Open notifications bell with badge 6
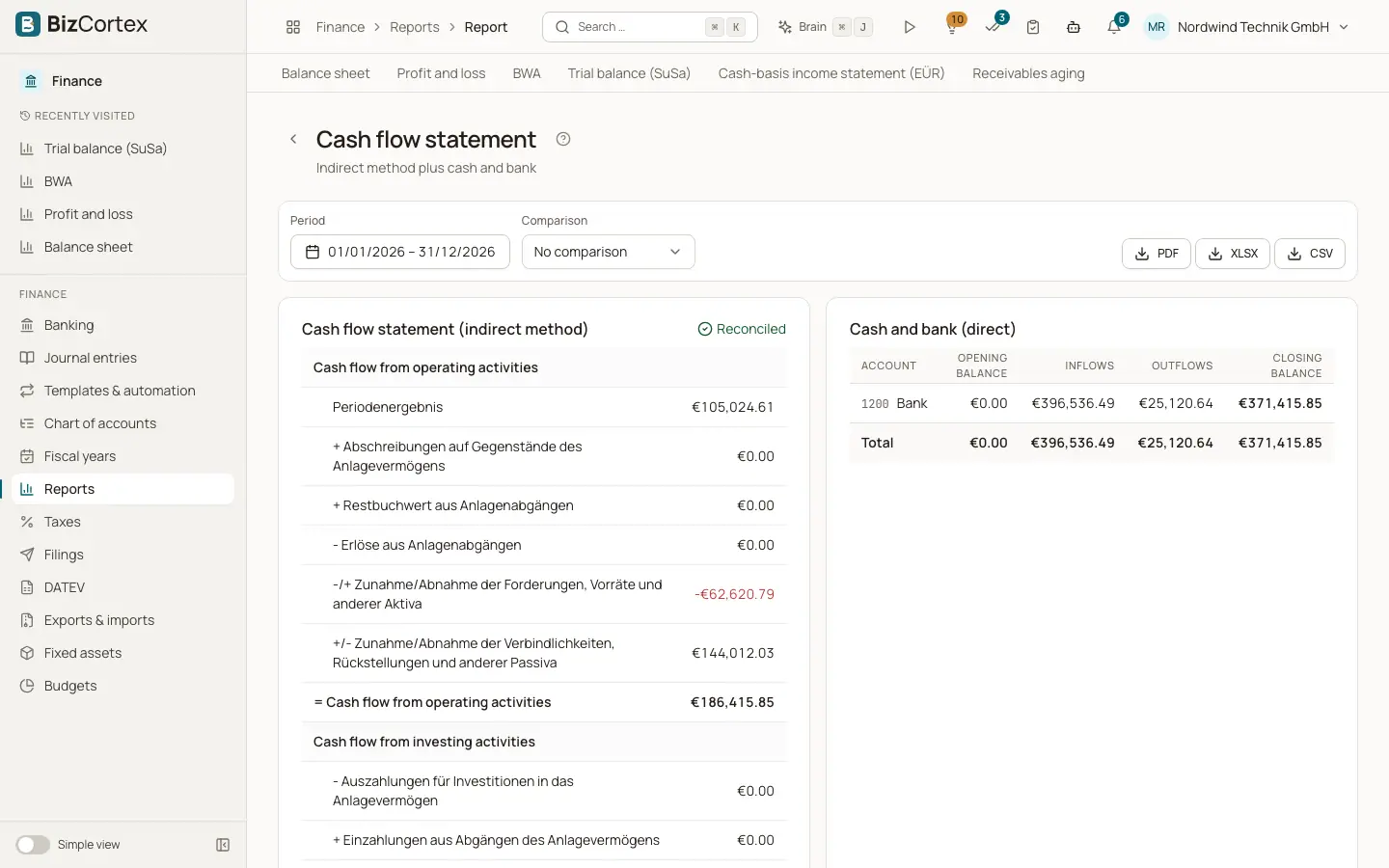The width and height of the screenshot is (1389, 868). [1114, 27]
